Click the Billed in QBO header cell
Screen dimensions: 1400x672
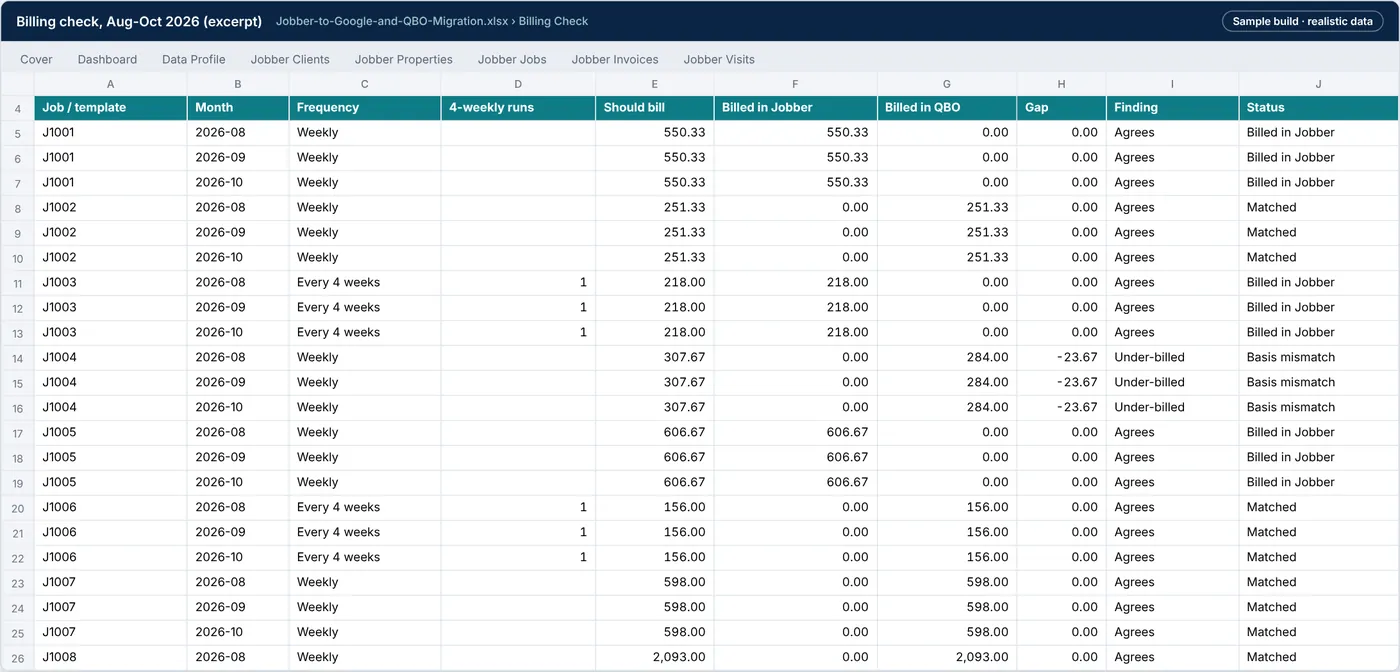[947, 107]
